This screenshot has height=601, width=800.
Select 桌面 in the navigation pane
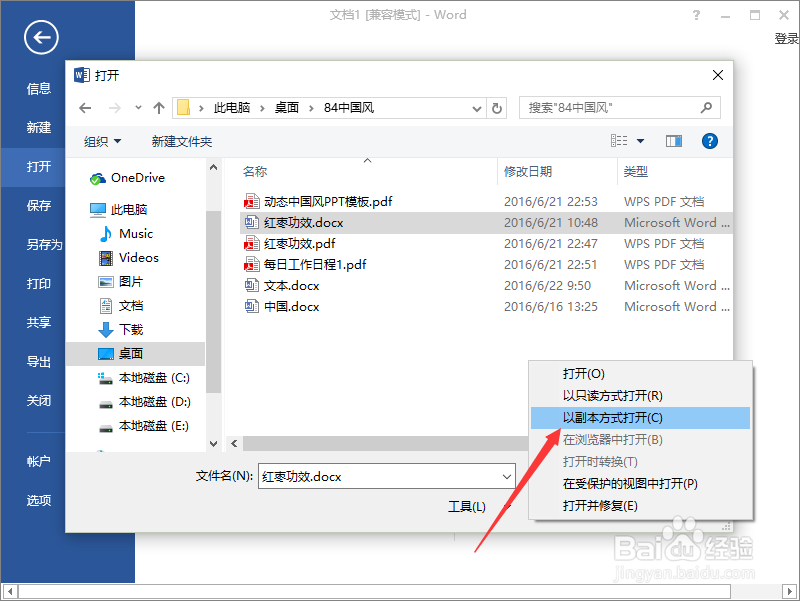(x=135, y=354)
